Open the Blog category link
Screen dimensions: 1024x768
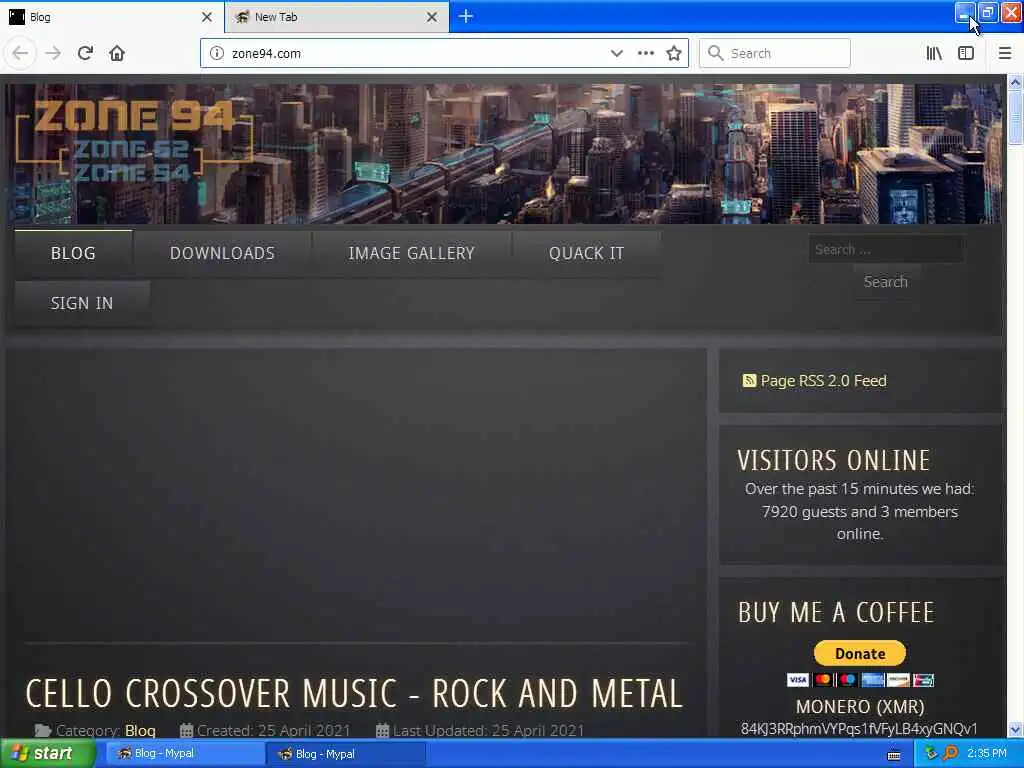(140, 730)
